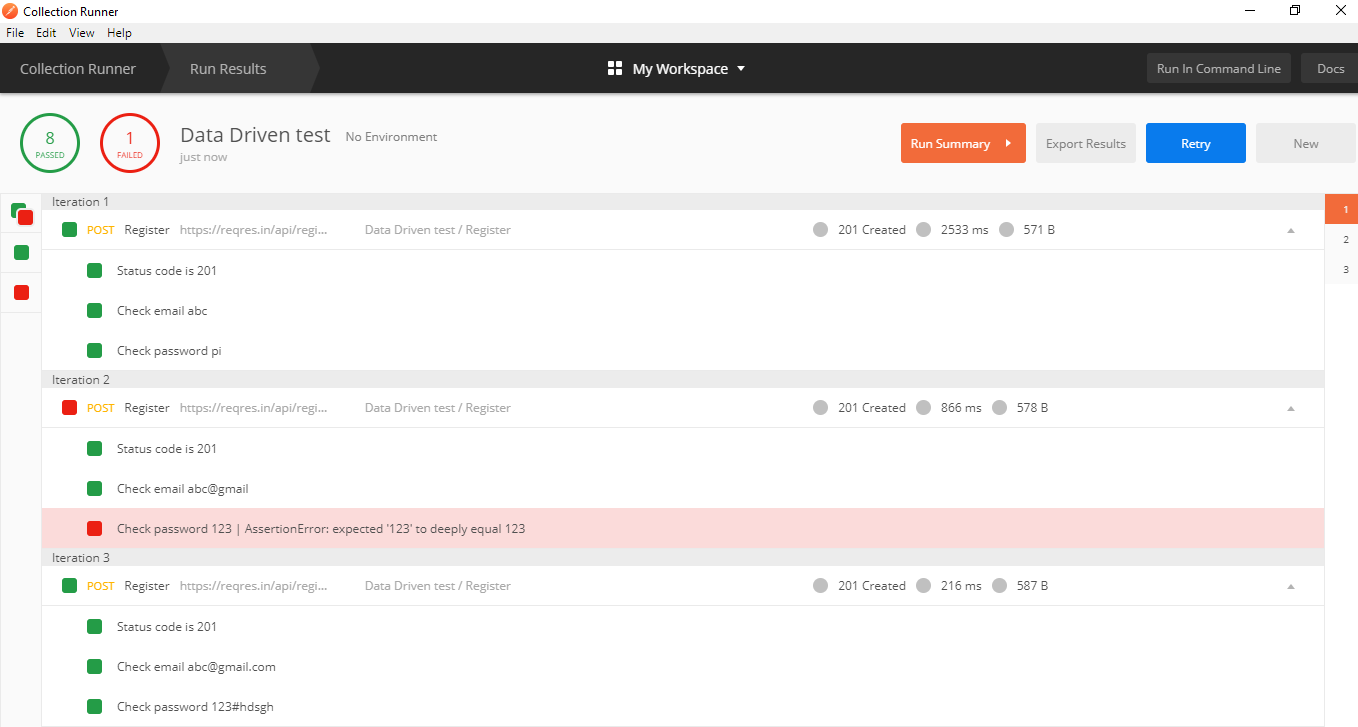Switch to the Run Results tab

227,68
